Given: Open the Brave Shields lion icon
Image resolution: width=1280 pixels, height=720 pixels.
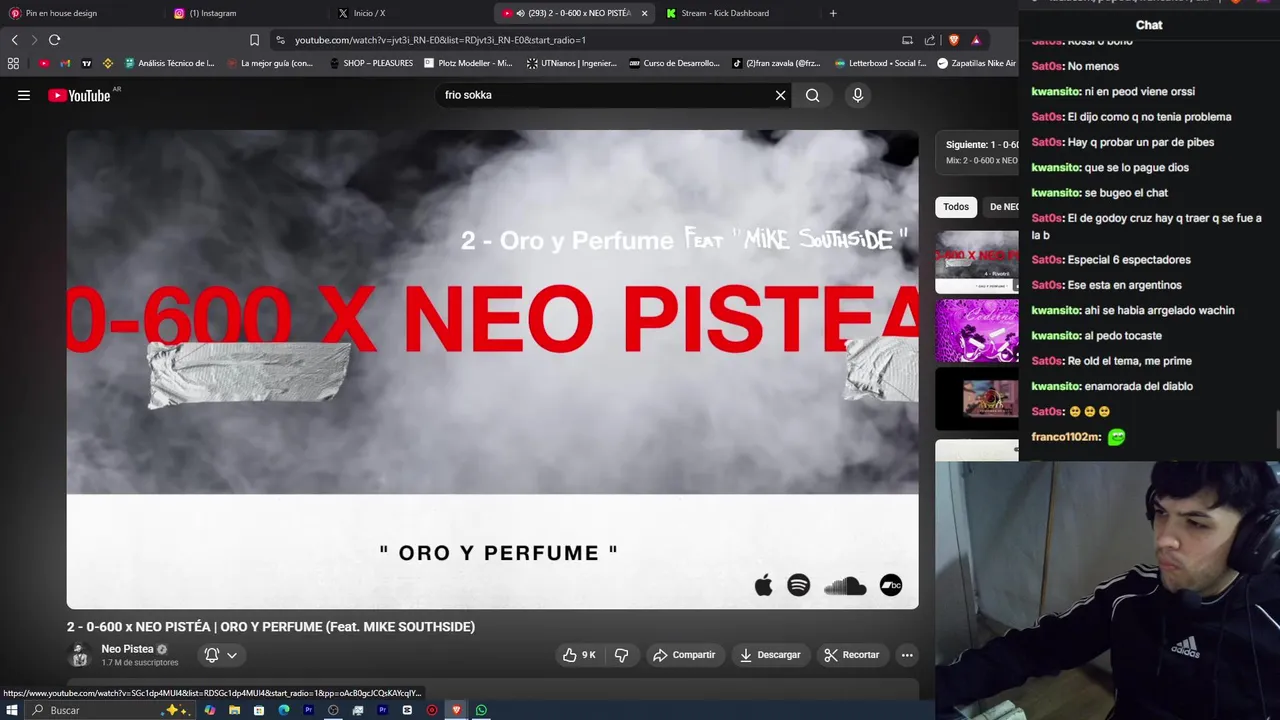Looking at the screenshot, I should click(954, 40).
